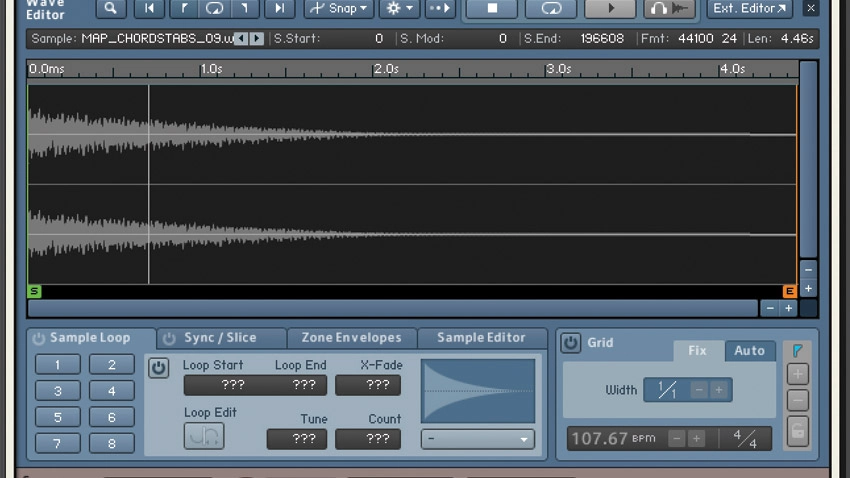The width and height of the screenshot is (850, 478).
Task: Select the Auto grid tab
Action: (x=749, y=351)
